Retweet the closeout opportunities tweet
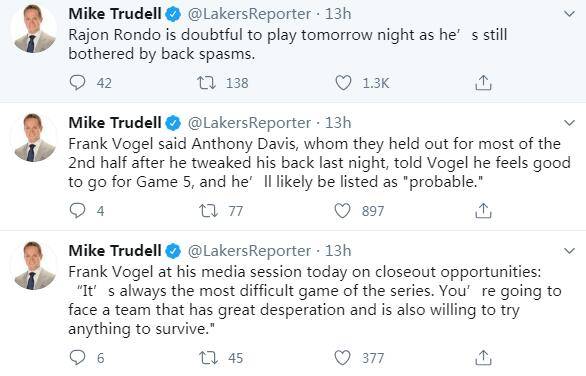586x376 pixels. coord(209,358)
